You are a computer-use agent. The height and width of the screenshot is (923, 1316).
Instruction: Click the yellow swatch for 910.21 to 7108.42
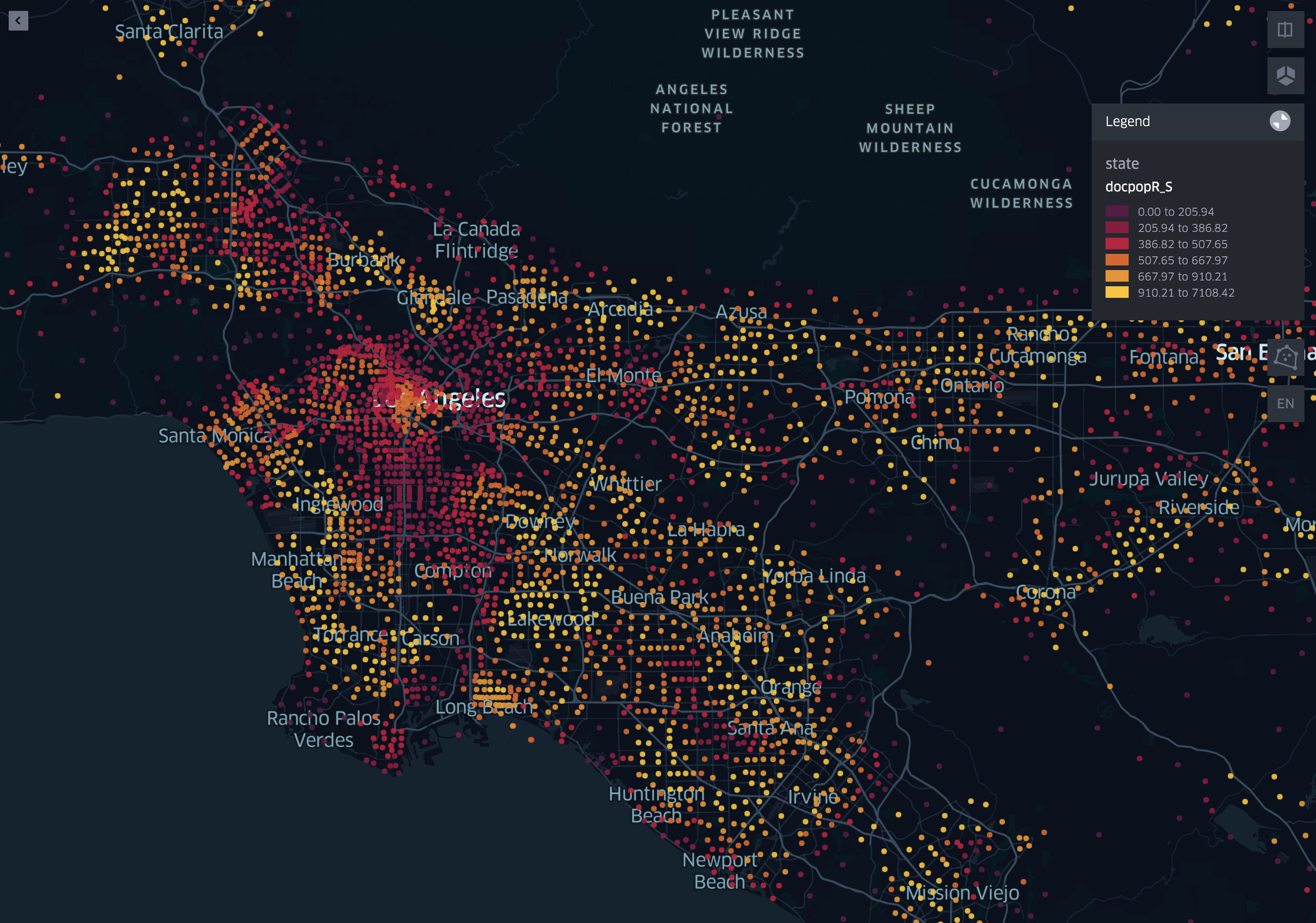pos(1116,293)
